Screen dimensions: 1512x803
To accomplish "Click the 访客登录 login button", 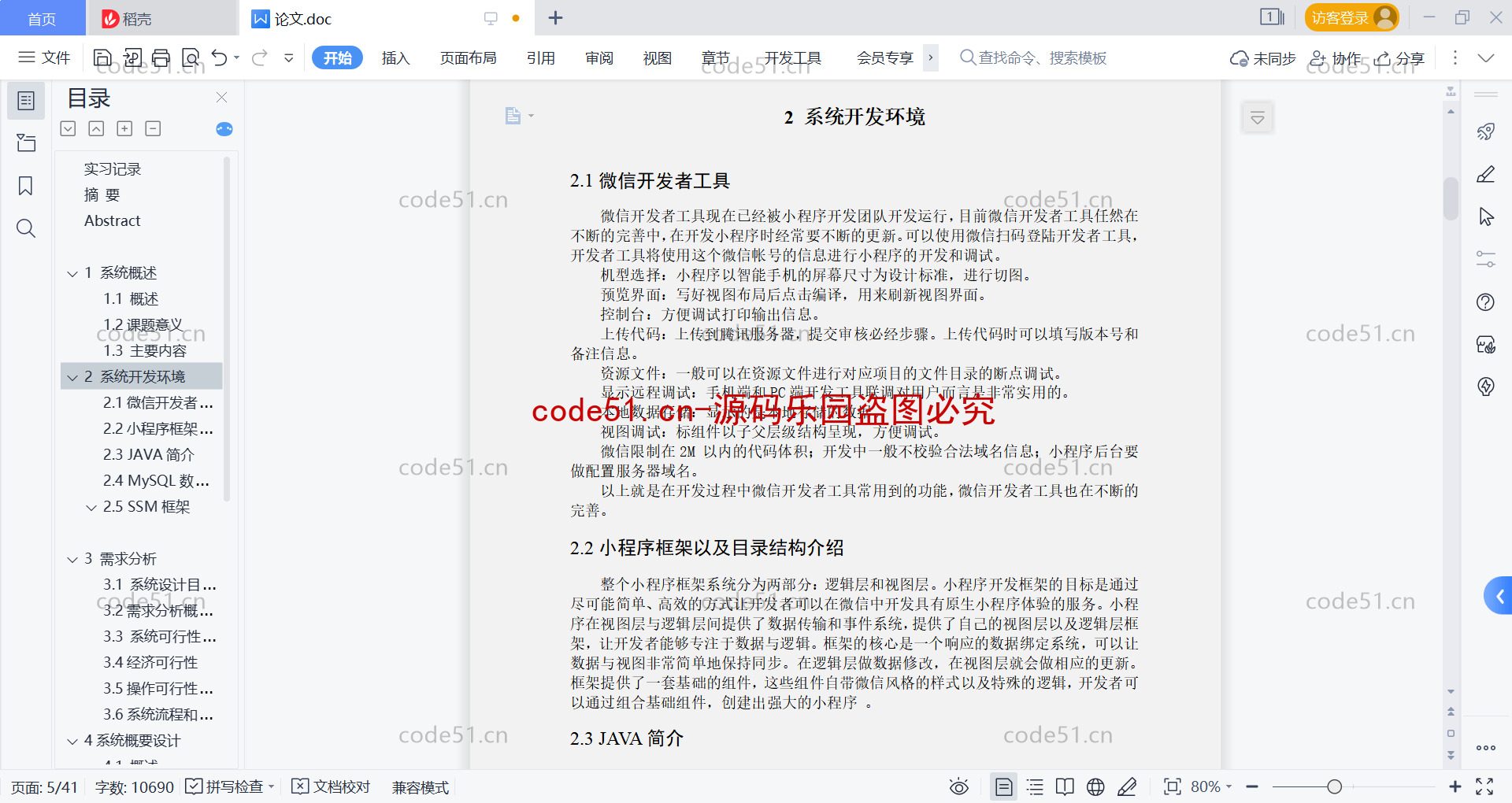I will click(x=1351, y=17).
